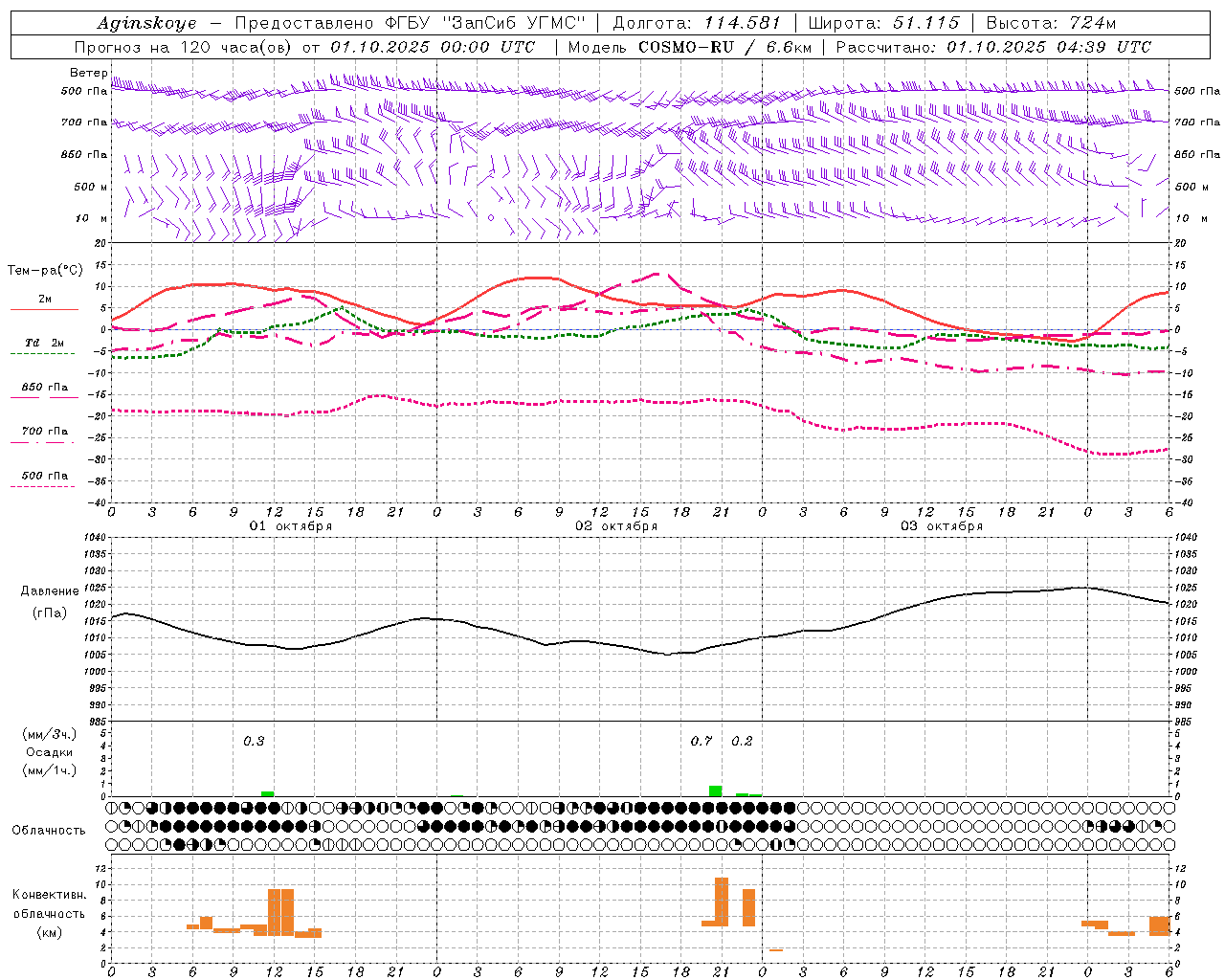Click the (мм/1ч.) precipitation unit label
1225x980 pixels.
point(50,770)
